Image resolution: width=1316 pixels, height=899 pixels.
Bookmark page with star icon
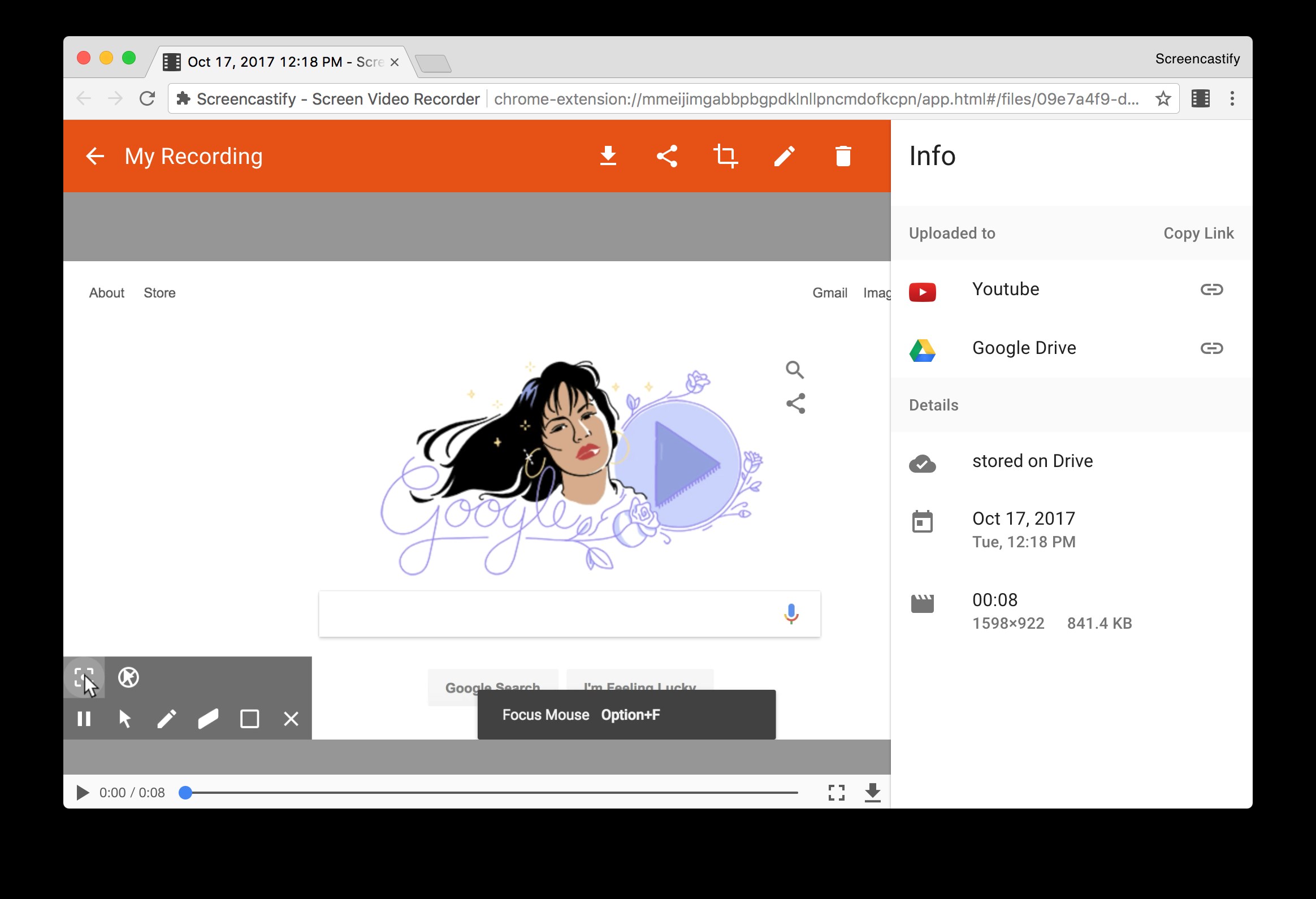pos(1163,98)
